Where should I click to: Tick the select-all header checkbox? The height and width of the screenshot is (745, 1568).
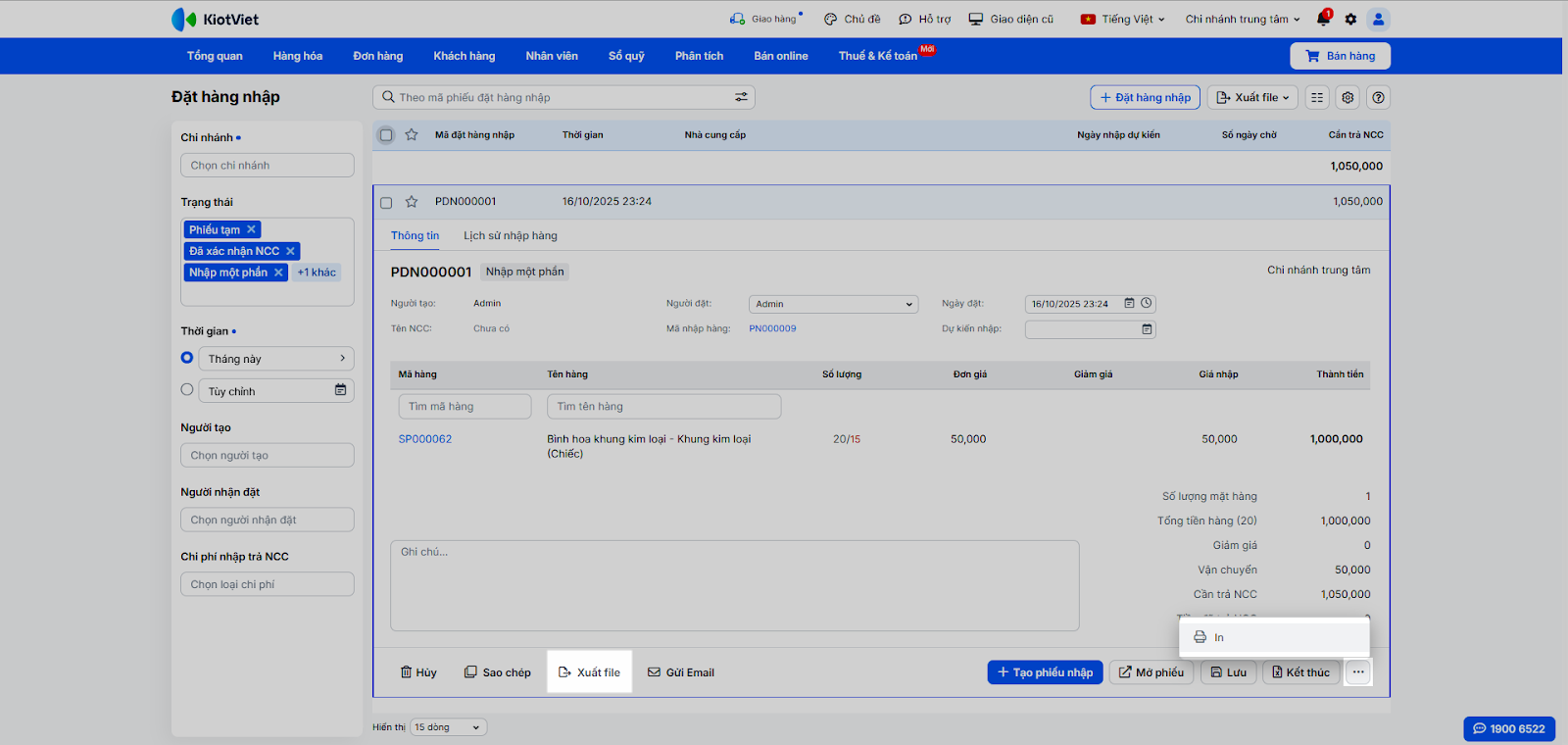[386, 135]
